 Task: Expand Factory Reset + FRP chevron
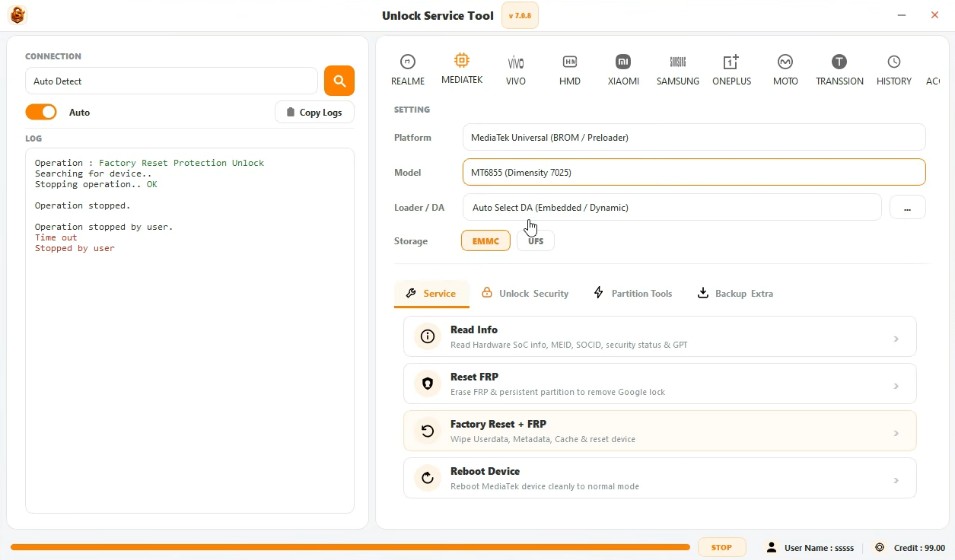coord(896,433)
